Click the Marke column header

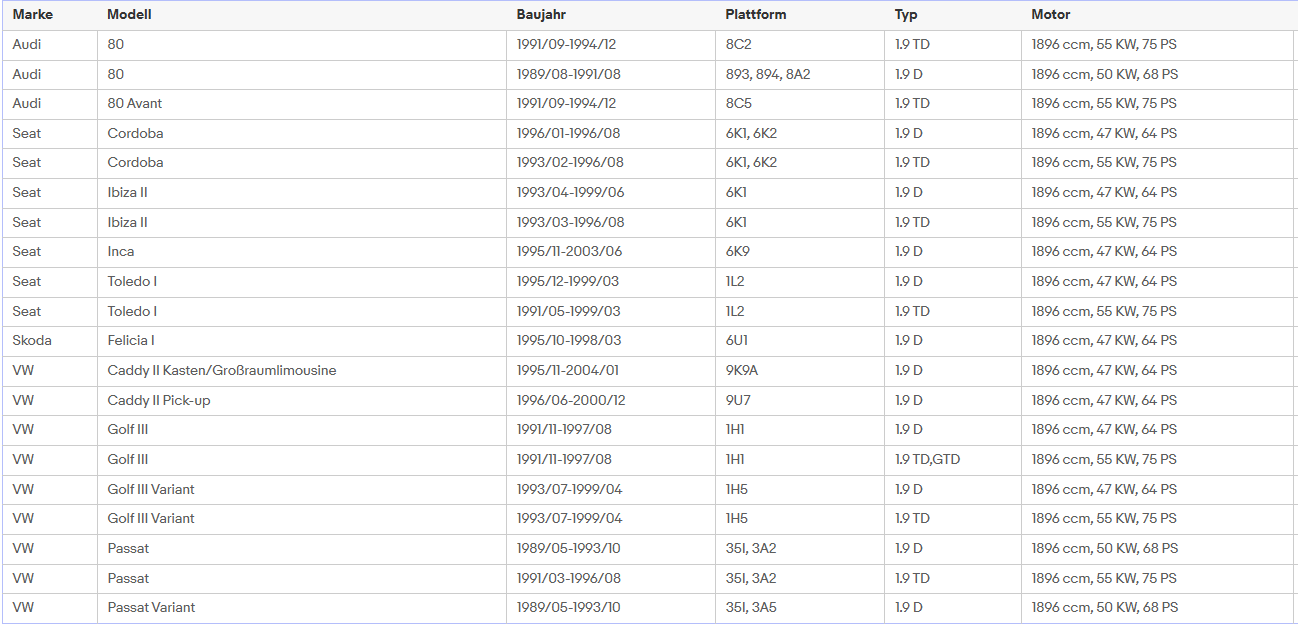pos(32,15)
